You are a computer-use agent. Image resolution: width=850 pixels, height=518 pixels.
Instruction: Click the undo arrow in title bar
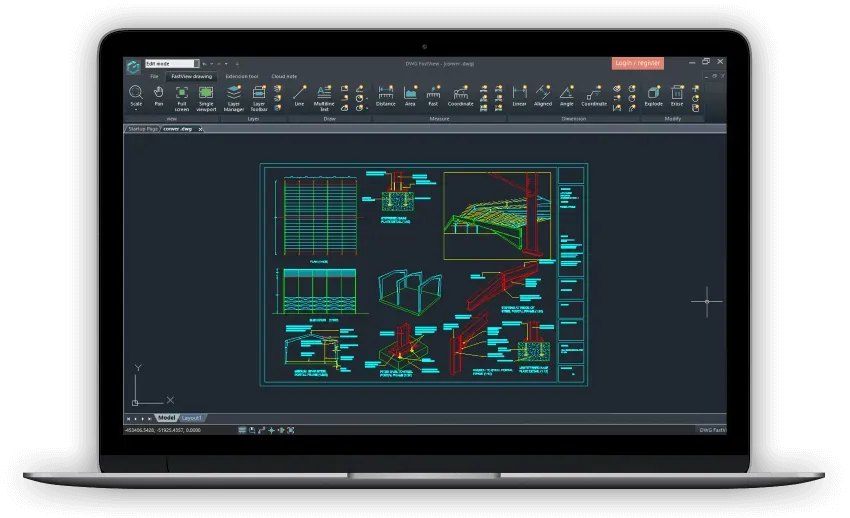204,64
